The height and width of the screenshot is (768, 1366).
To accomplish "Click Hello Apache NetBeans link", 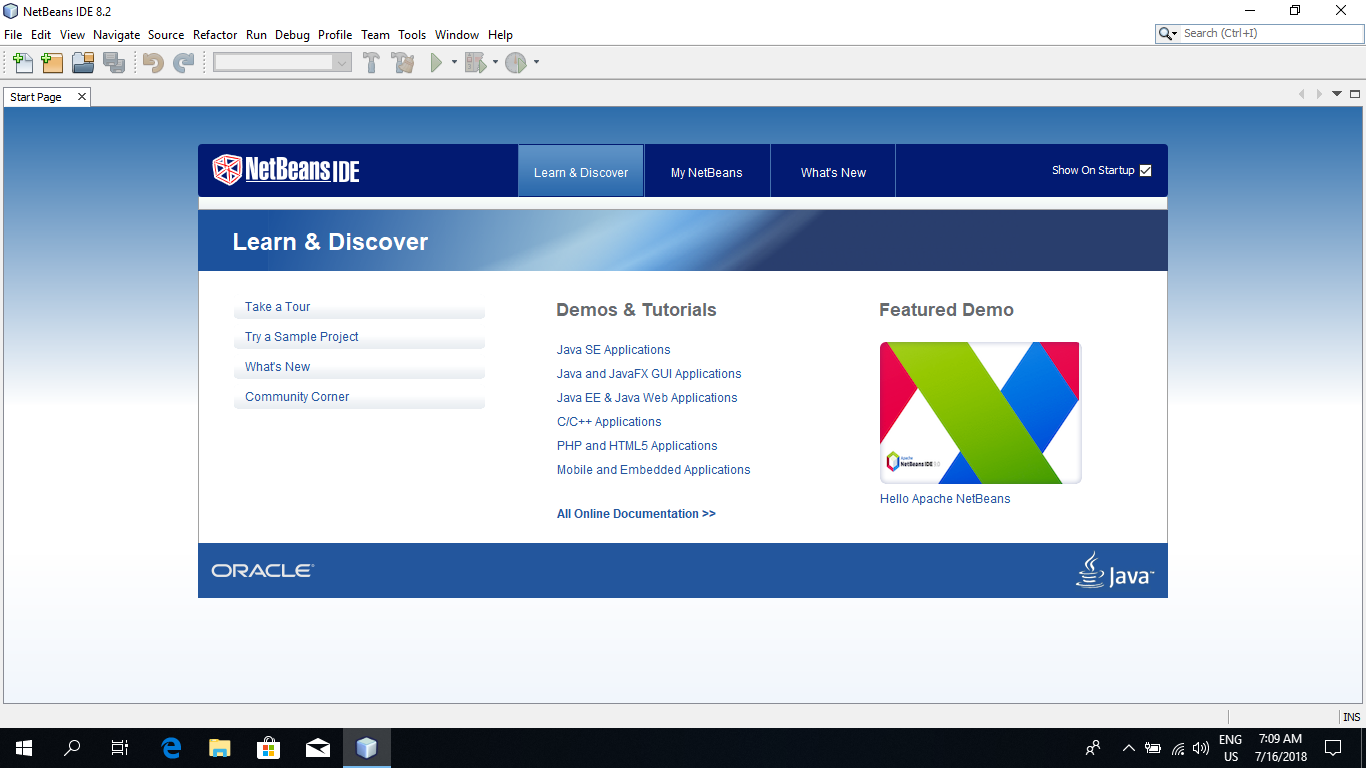I will [945, 499].
